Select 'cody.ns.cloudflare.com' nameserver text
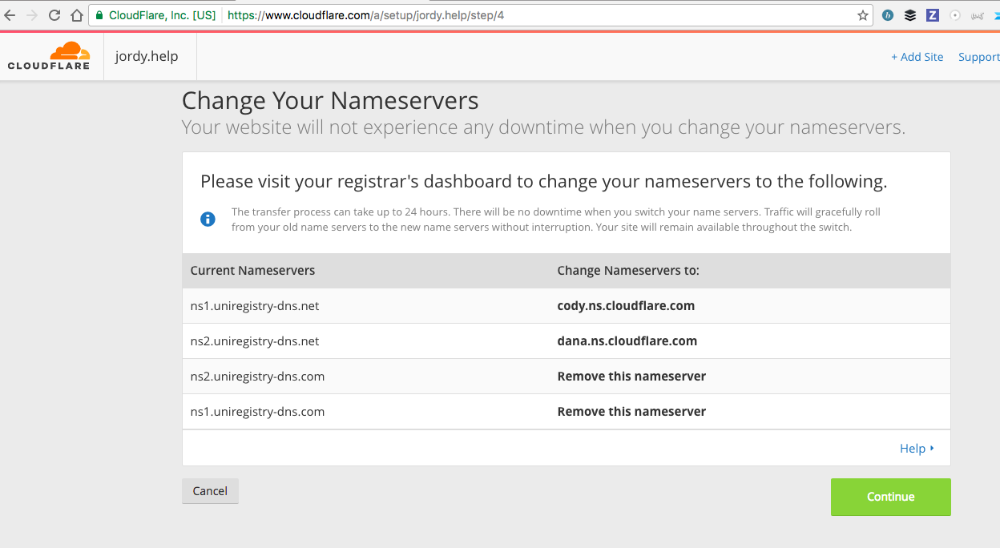Image resolution: width=1000 pixels, height=548 pixels. (x=626, y=306)
